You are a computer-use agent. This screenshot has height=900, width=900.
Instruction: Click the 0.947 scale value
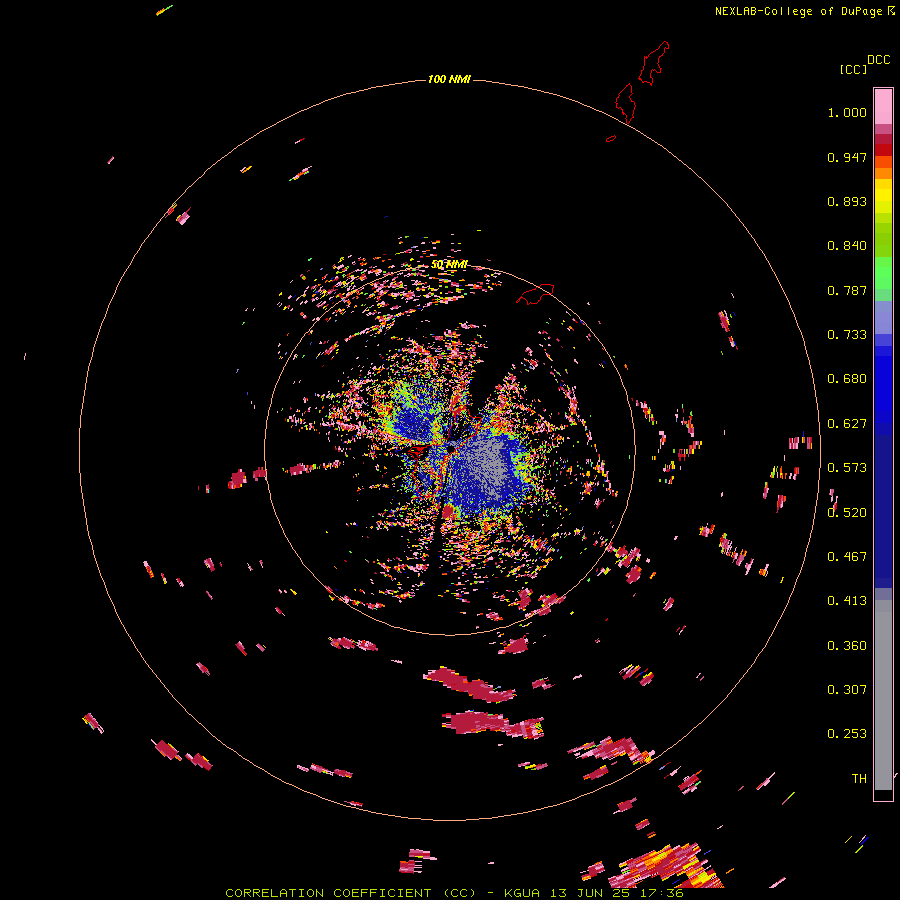[x=847, y=157]
